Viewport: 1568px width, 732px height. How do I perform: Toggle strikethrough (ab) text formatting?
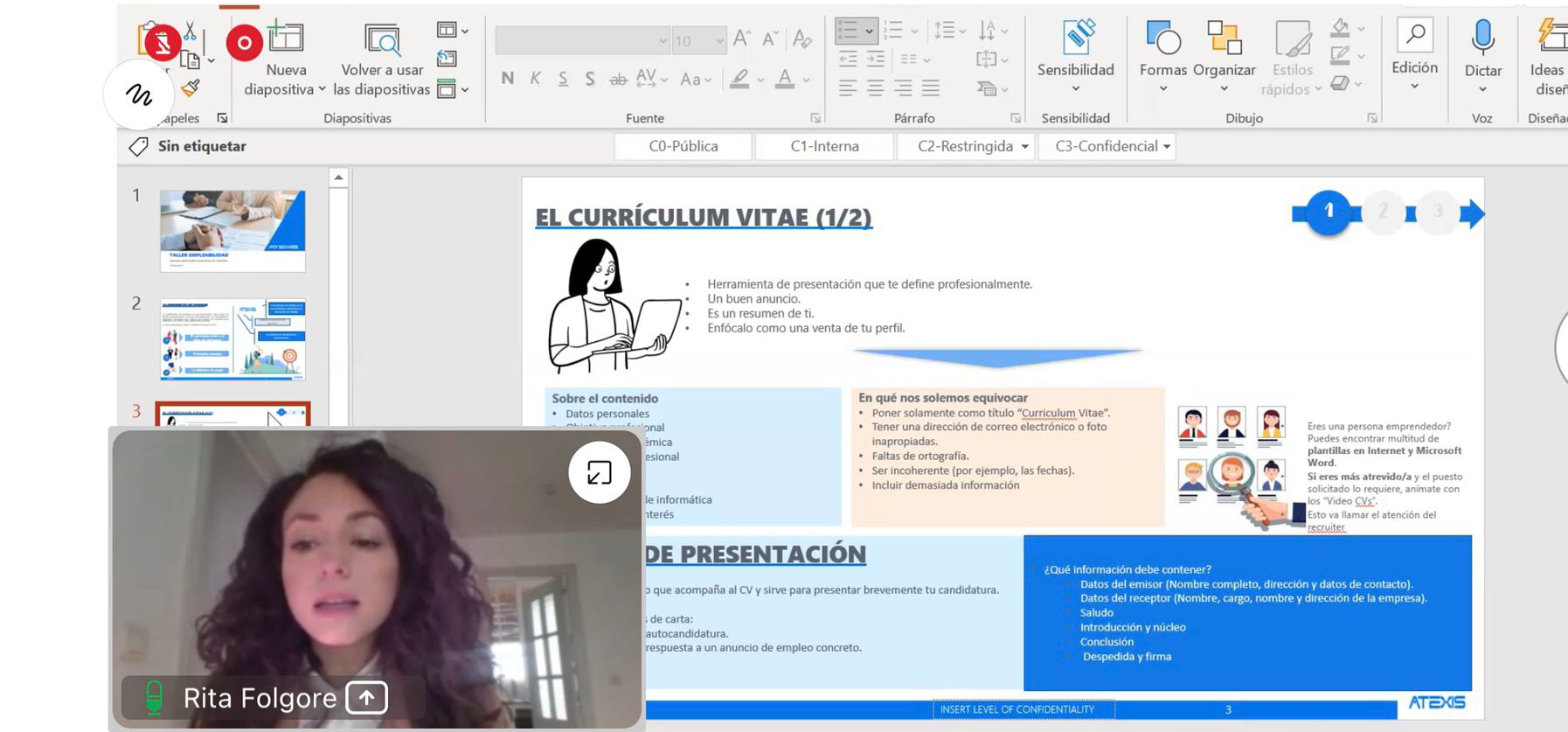tap(618, 80)
